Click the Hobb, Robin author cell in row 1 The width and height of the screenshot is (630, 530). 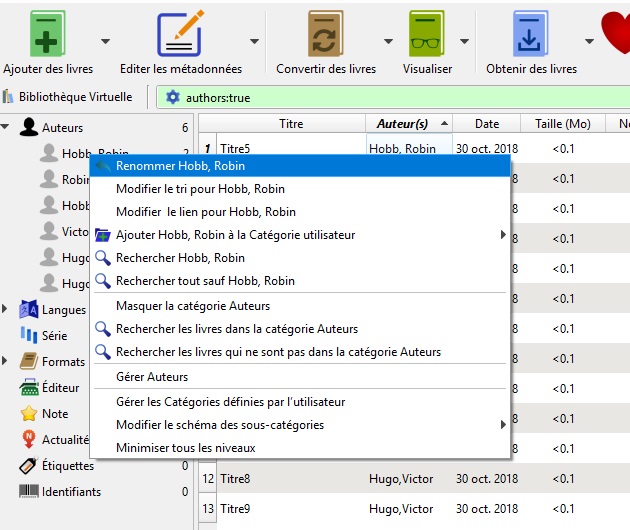pyautogui.click(x=409, y=148)
